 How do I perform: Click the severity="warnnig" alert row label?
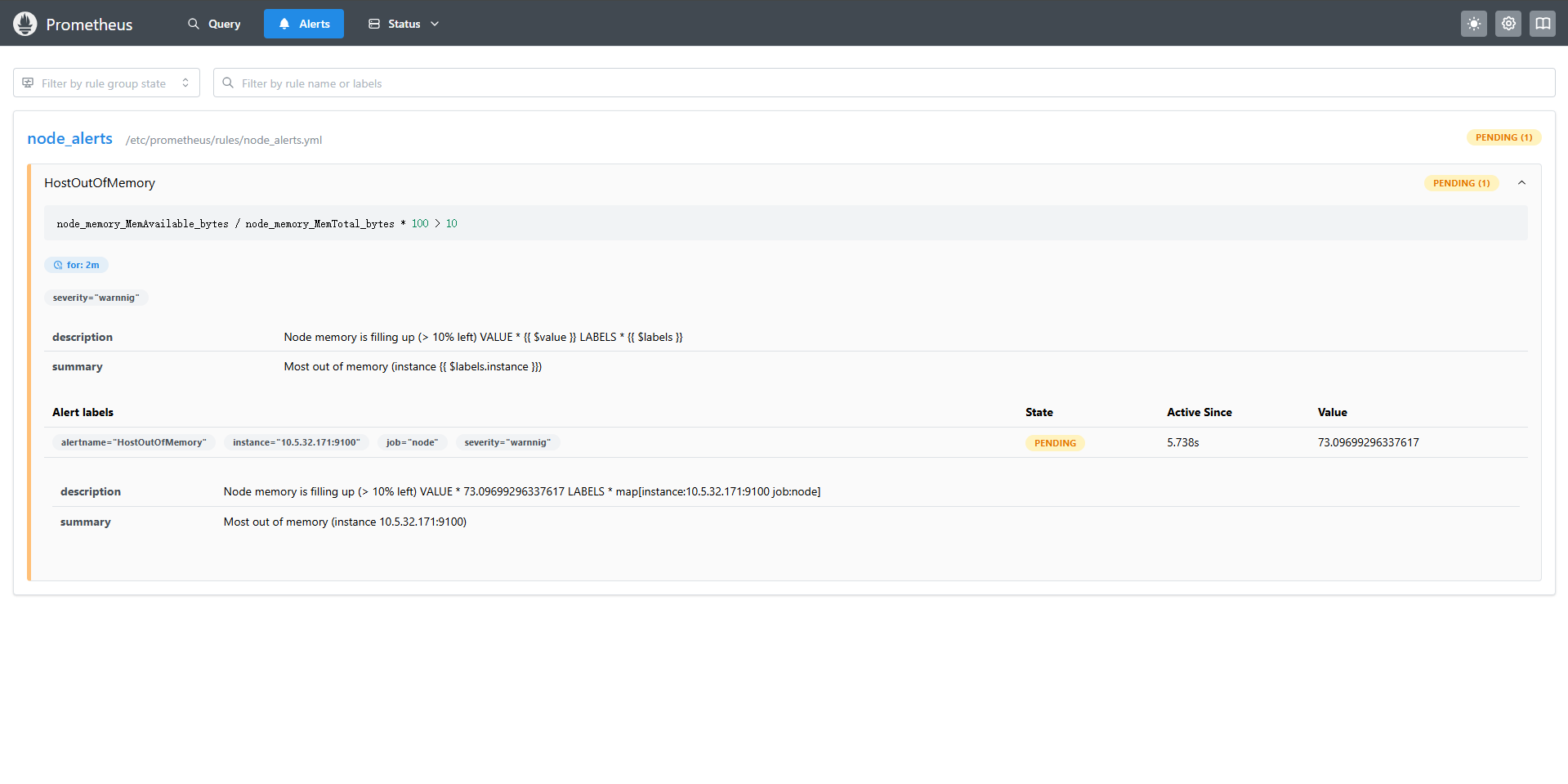507,442
